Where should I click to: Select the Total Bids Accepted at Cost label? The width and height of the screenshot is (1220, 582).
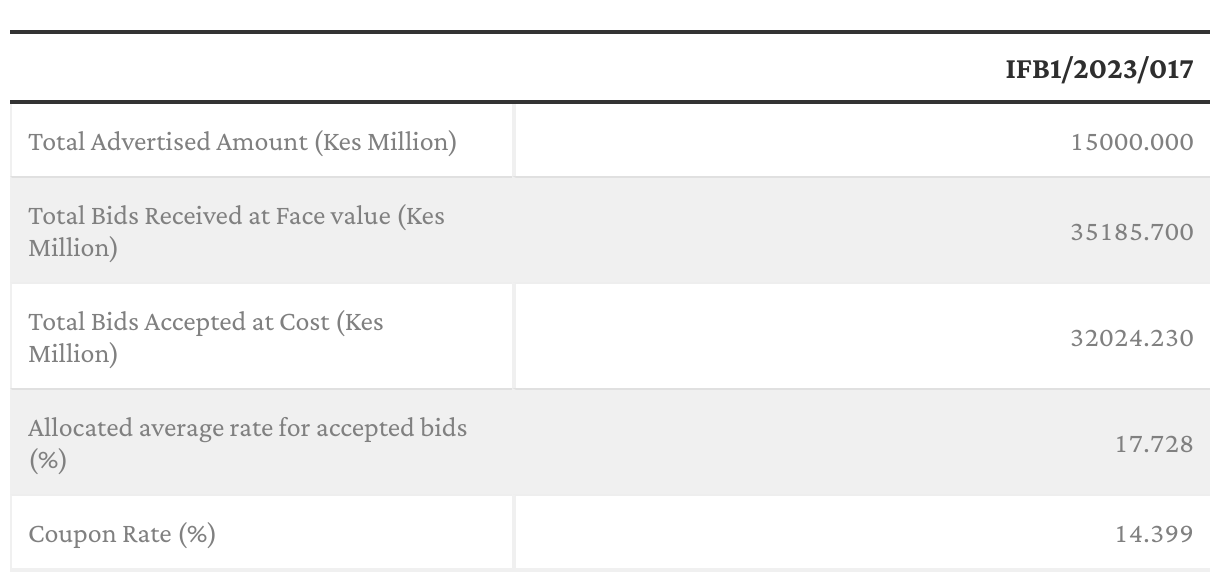tap(206, 338)
